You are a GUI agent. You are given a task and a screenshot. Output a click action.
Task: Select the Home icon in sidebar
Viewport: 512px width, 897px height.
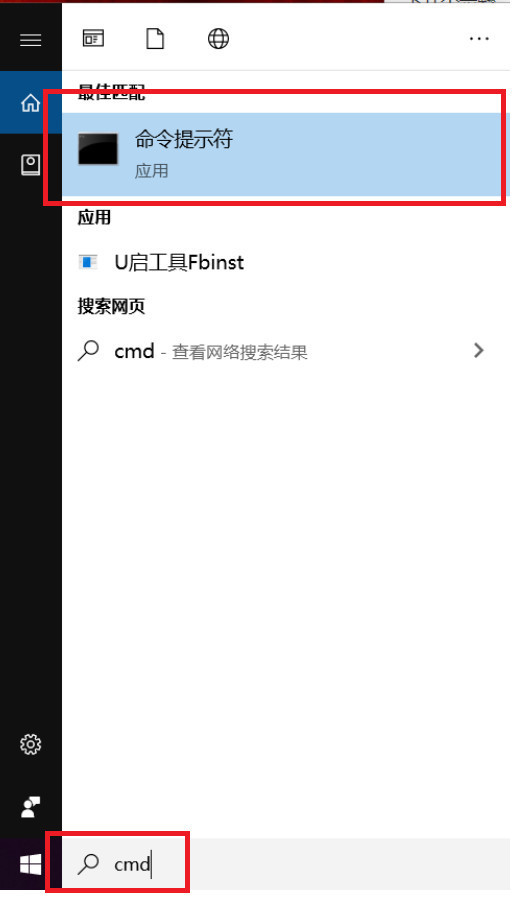click(x=30, y=103)
